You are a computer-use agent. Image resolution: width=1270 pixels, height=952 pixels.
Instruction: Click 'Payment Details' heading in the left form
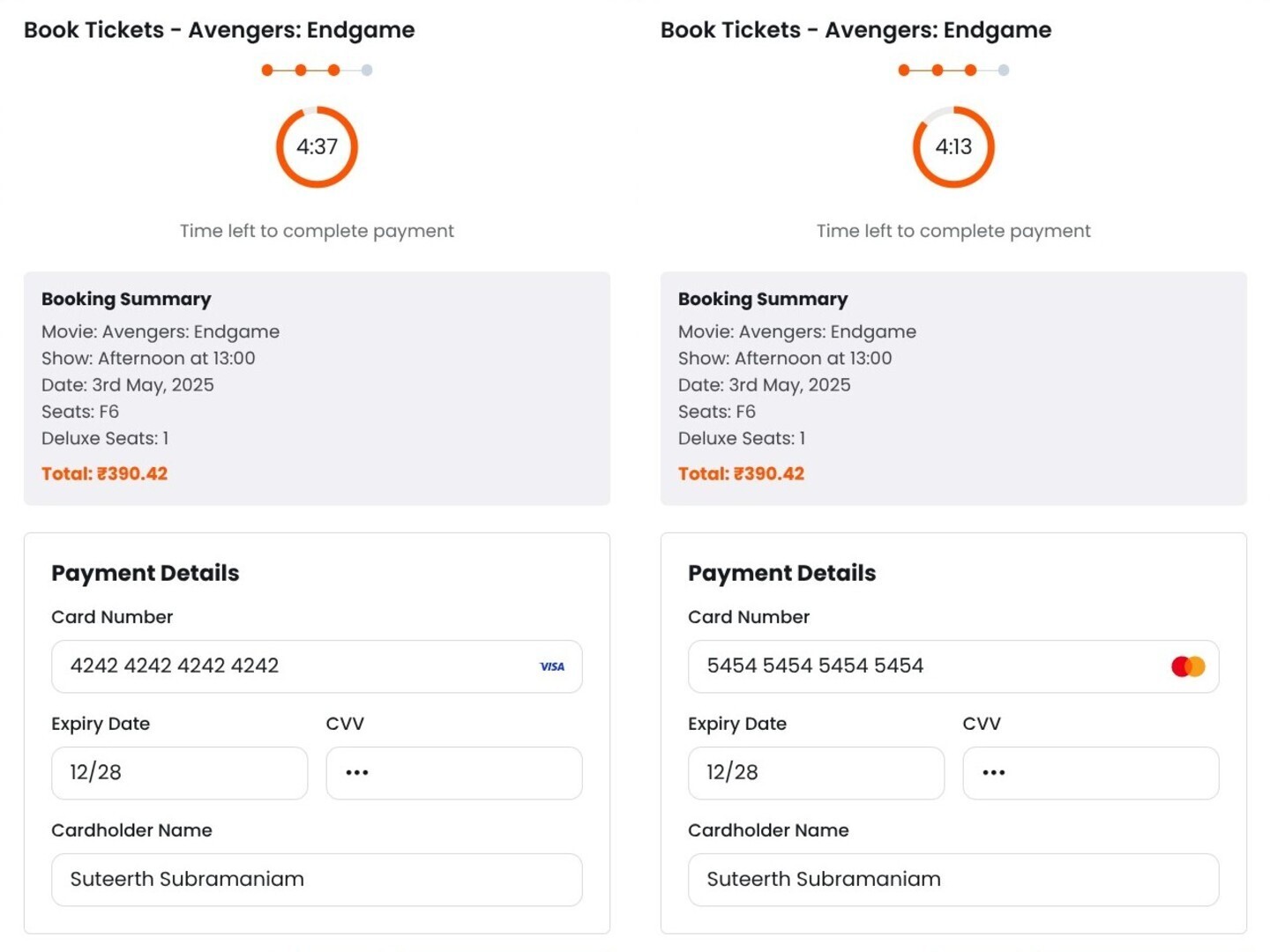point(146,573)
